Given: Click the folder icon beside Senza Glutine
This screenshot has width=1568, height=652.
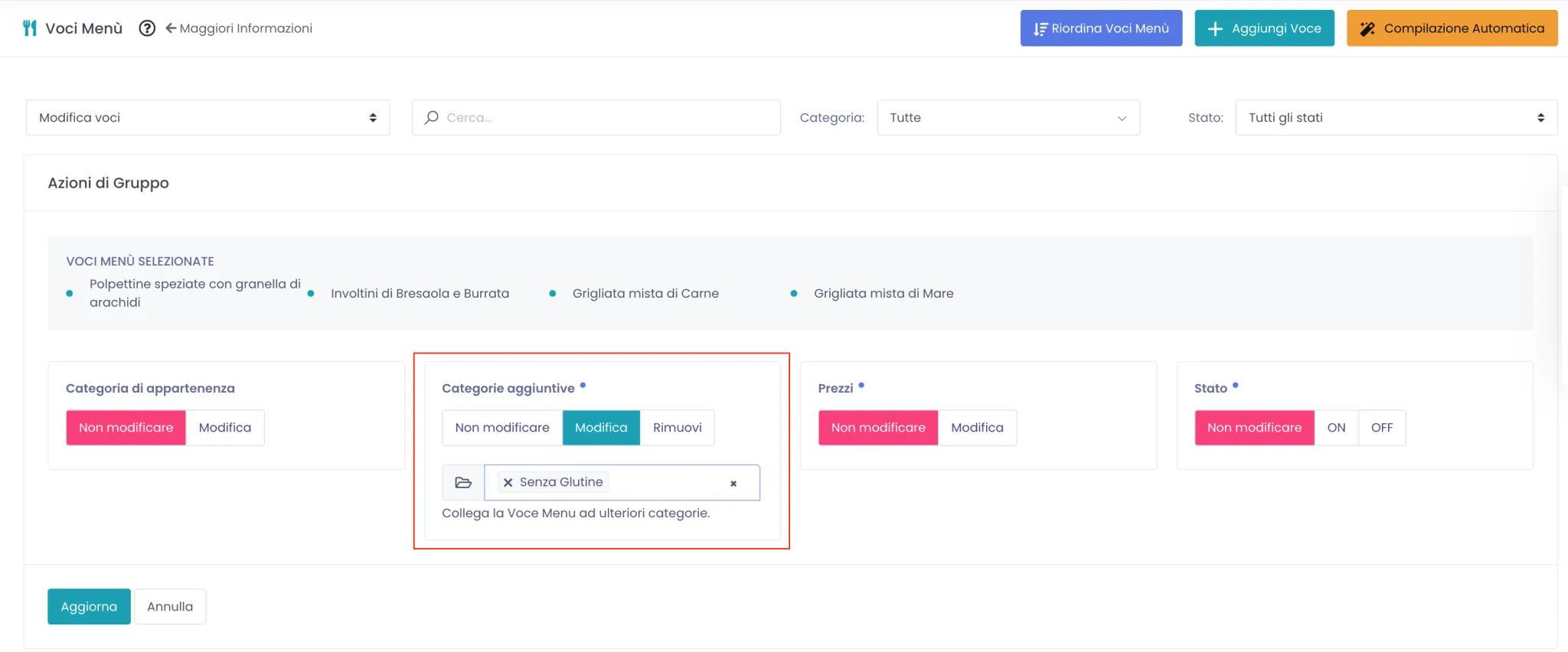Looking at the screenshot, I should click(x=463, y=483).
